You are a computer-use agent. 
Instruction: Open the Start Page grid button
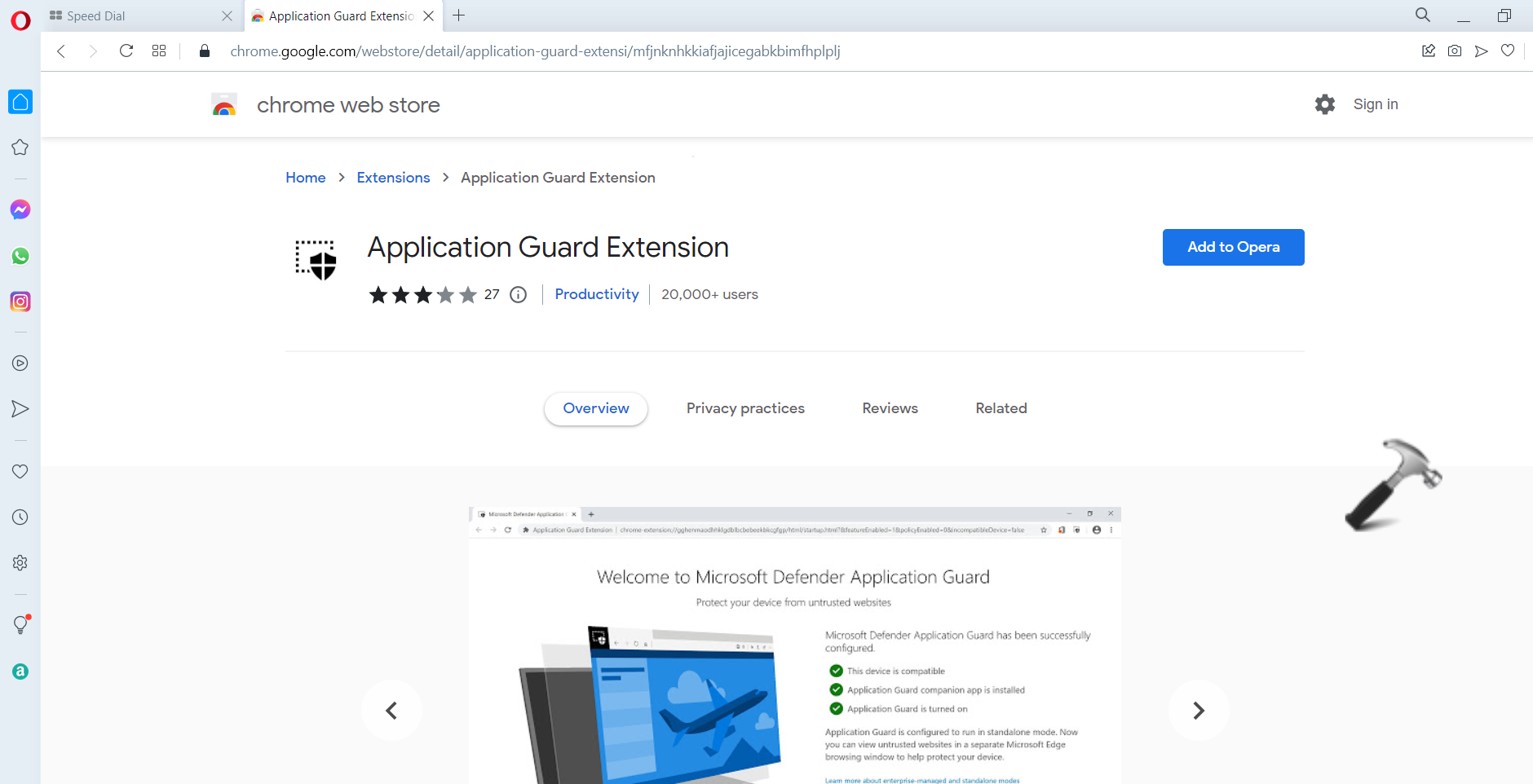click(159, 51)
